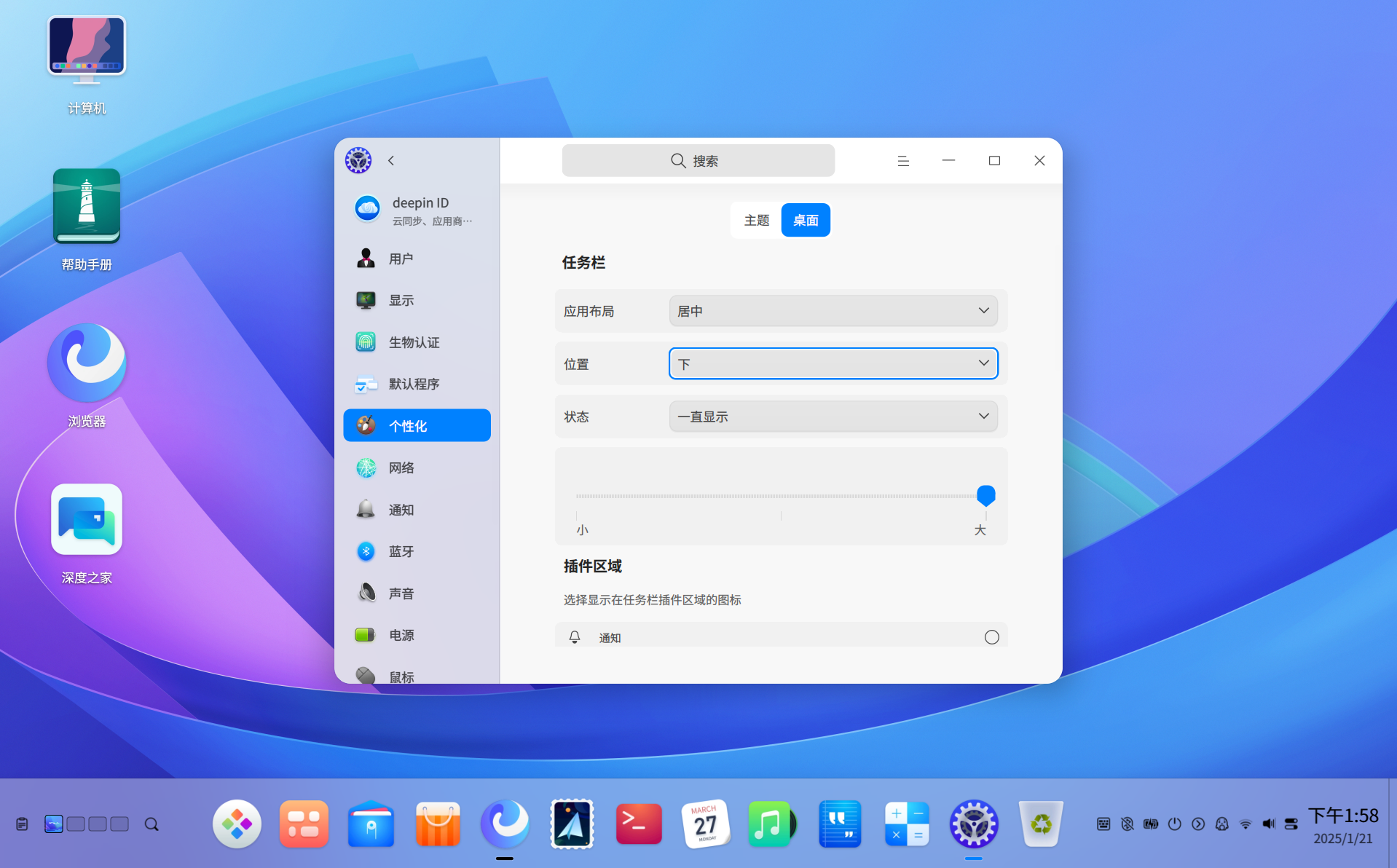Open deepin ID account entry

click(x=417, y=210)
